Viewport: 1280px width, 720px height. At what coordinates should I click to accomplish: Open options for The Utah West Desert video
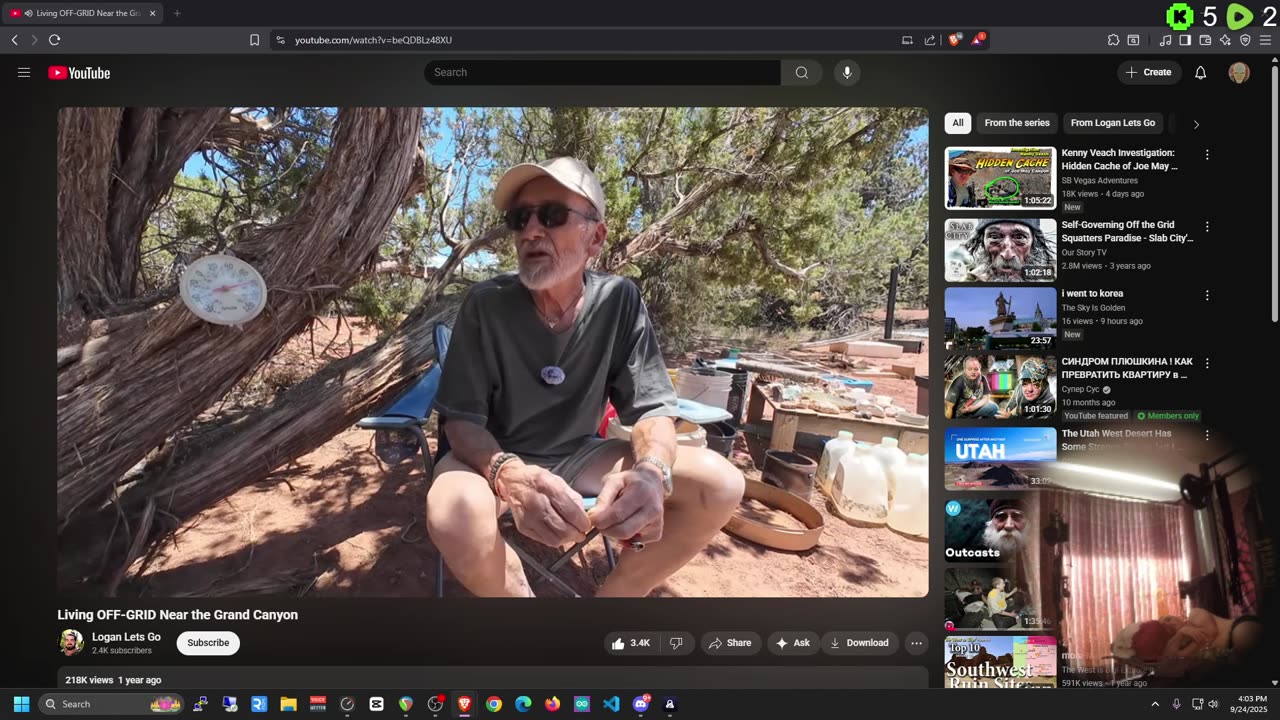coord(1207,436)
